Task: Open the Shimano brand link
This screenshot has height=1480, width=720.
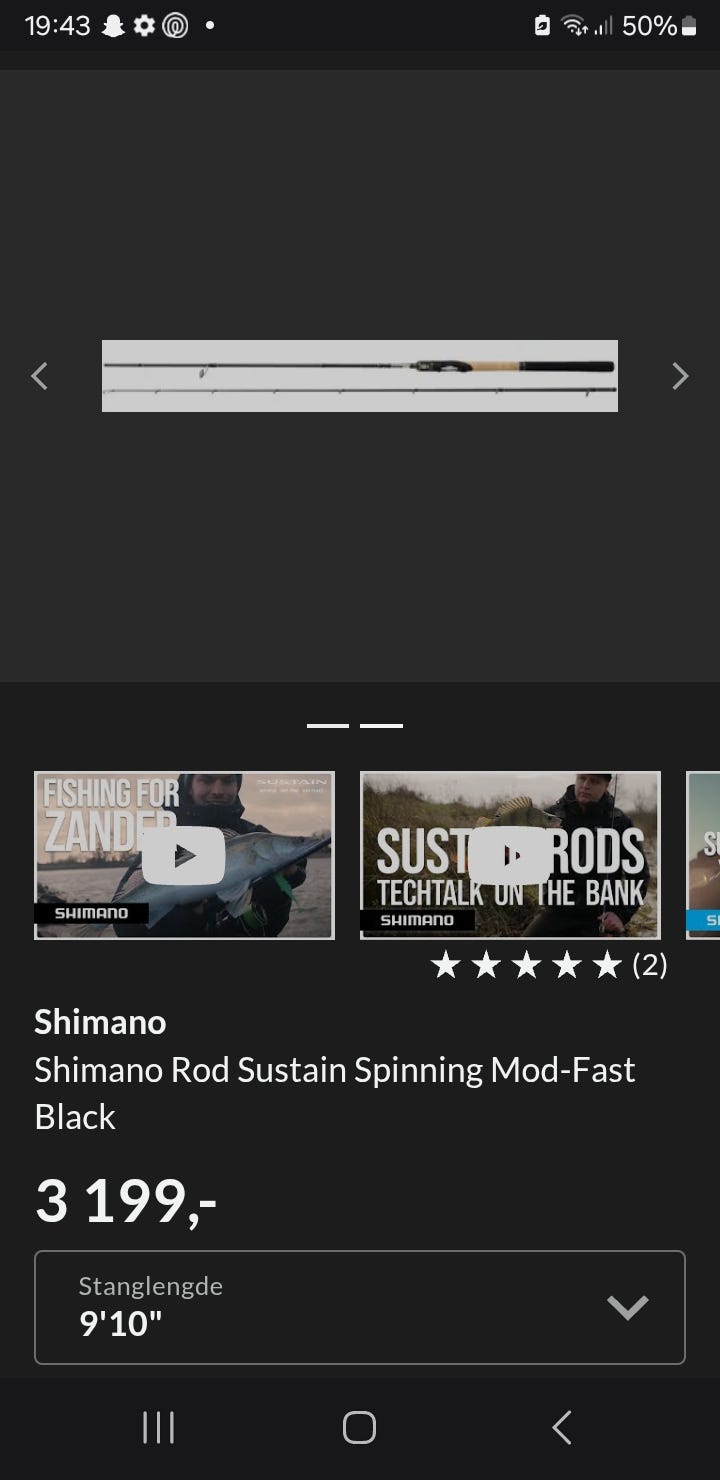Action: tap(100, 1022)
